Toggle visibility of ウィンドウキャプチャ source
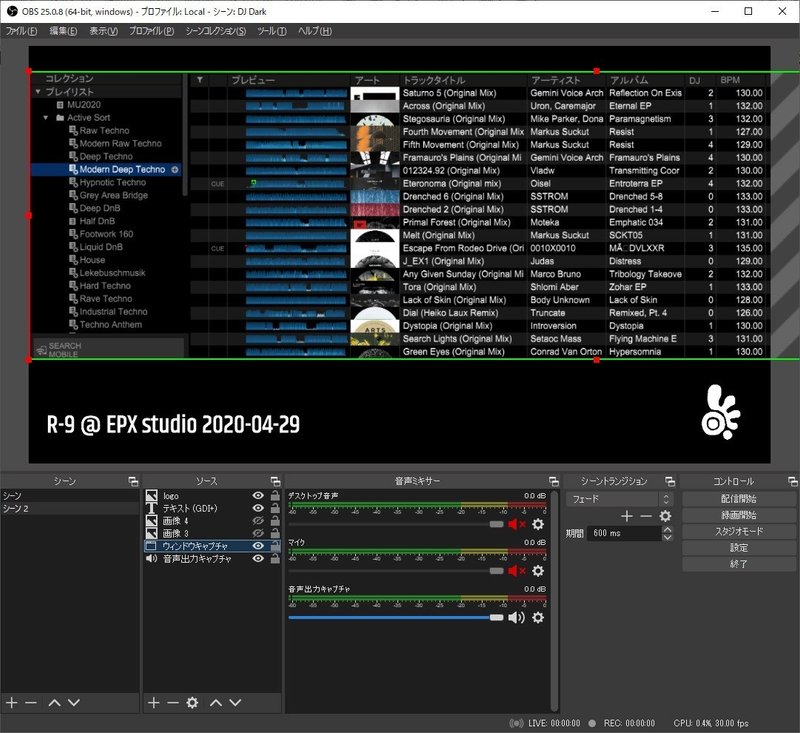Viewport: 800px width, 733px height. tap(258, 546)
